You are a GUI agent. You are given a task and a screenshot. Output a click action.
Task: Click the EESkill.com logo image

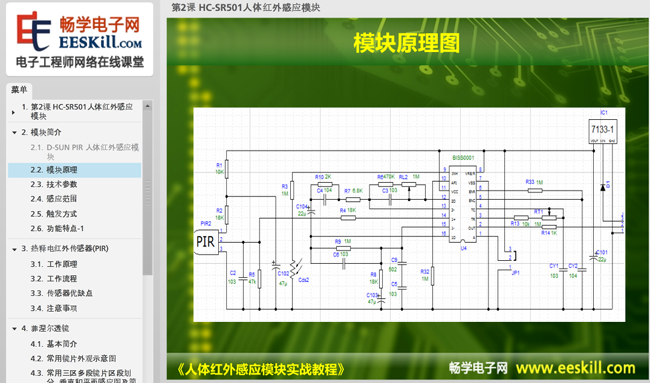[80, 39]
